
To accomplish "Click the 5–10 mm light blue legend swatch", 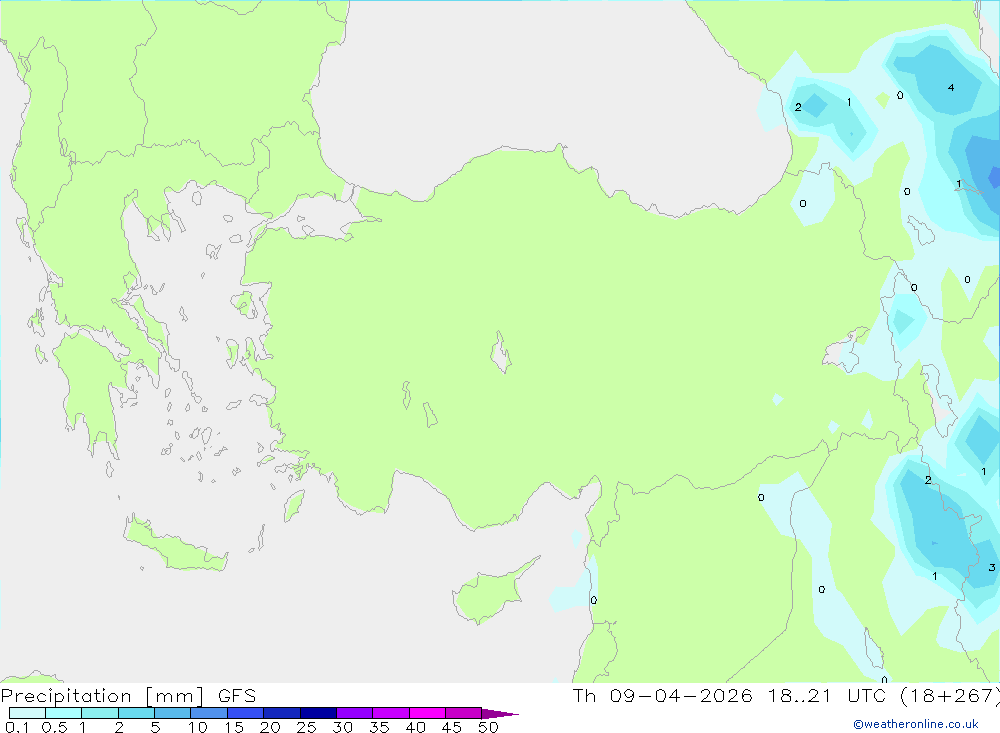I will tap(173, 713).
